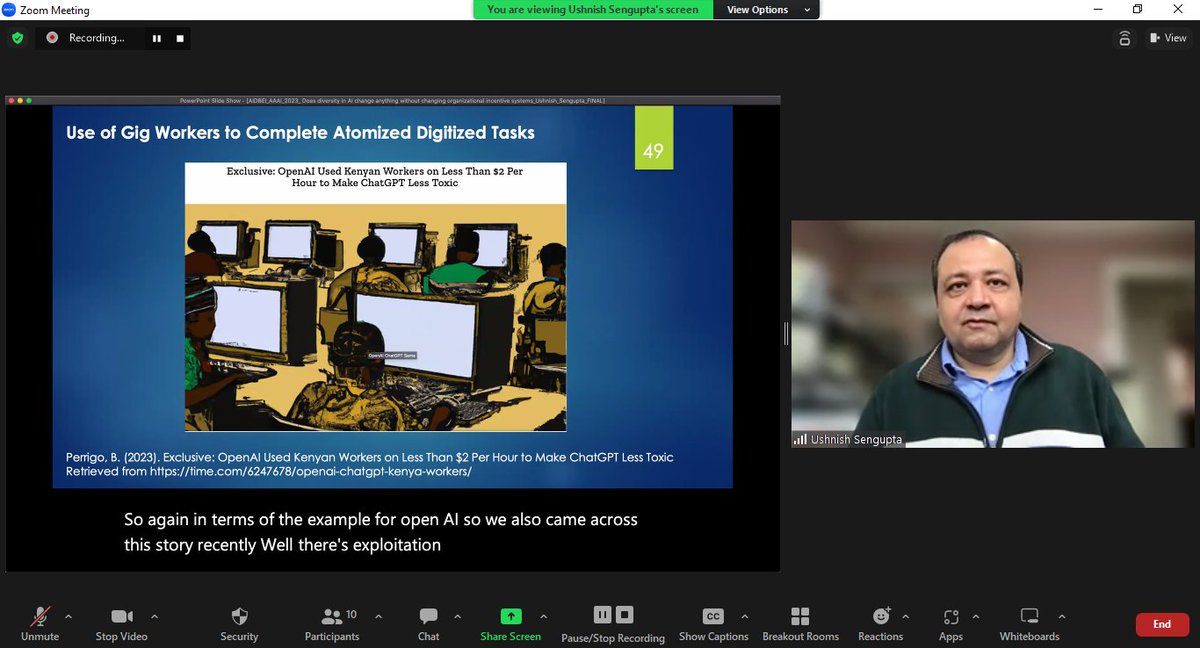Screen dimensions: 1200x648
Task: Maximize the Zoom Meeting window
Action: (x=1137, y=10)
